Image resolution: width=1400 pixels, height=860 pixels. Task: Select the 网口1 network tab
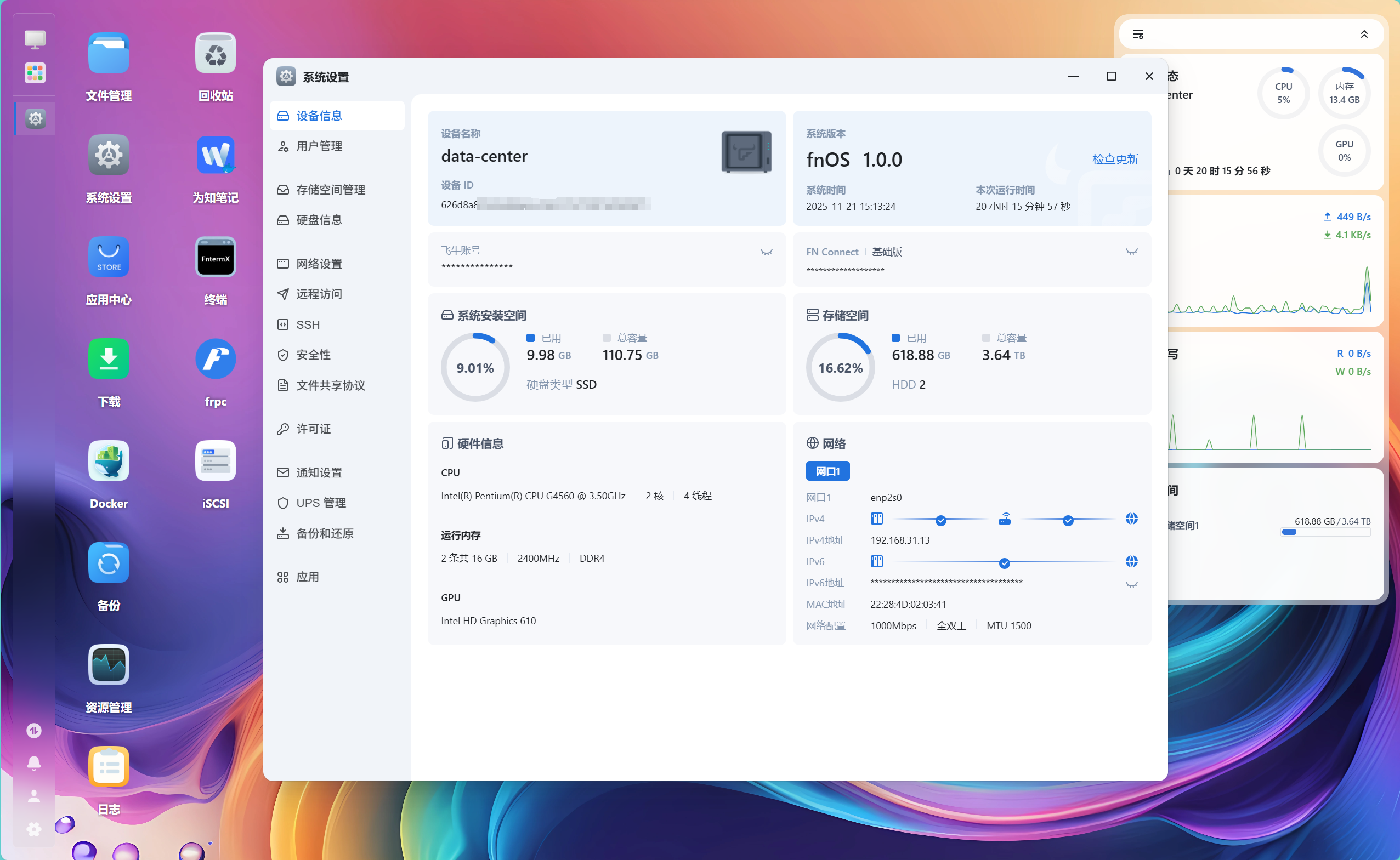tap(827, 471)
